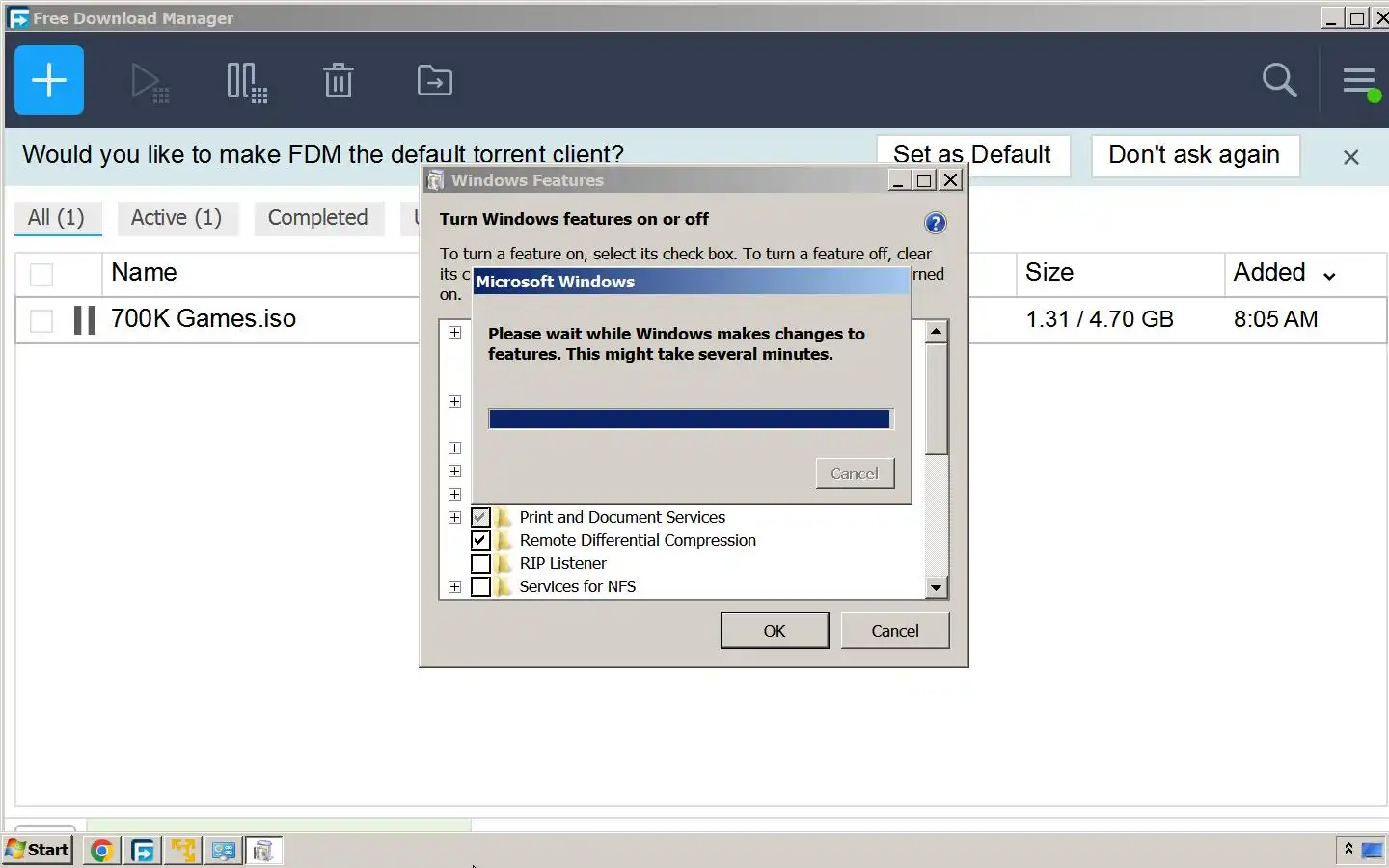This screenshot has height=868, width=1389.
Task: Click the Windows Features taskbar icon
Action: click(x=263, y=851)
